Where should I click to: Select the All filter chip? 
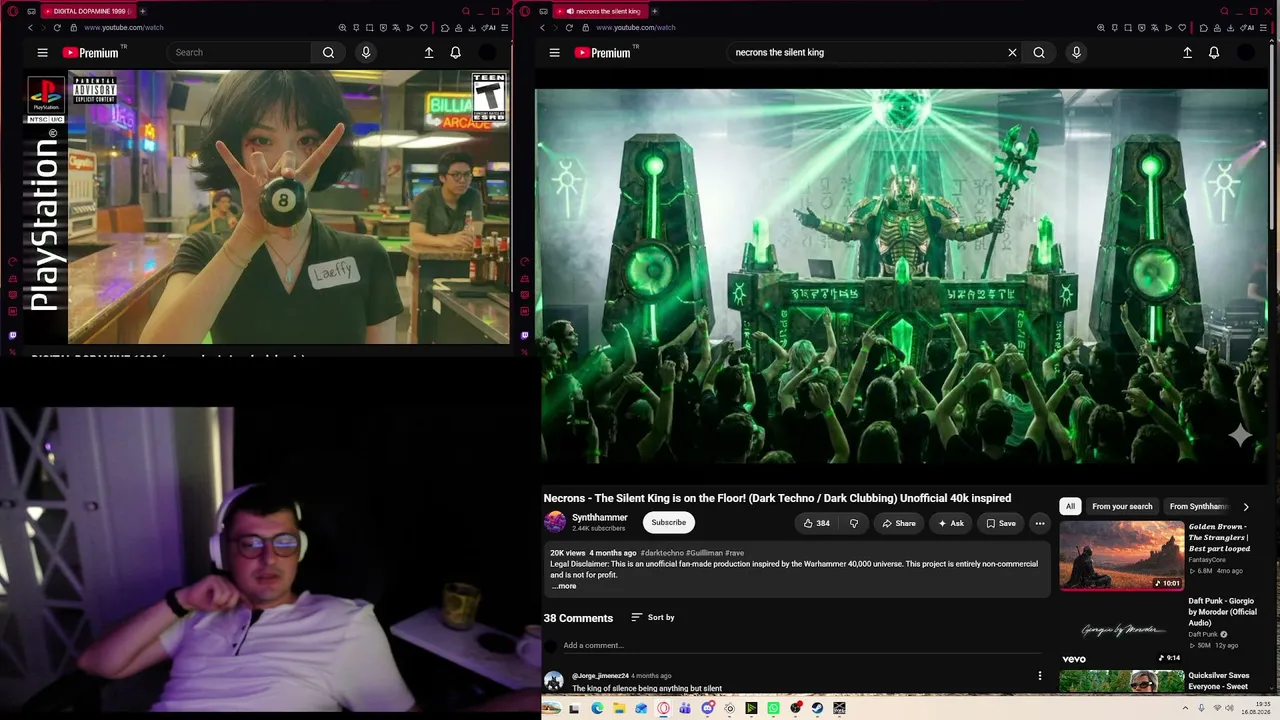click(1070, 507)
